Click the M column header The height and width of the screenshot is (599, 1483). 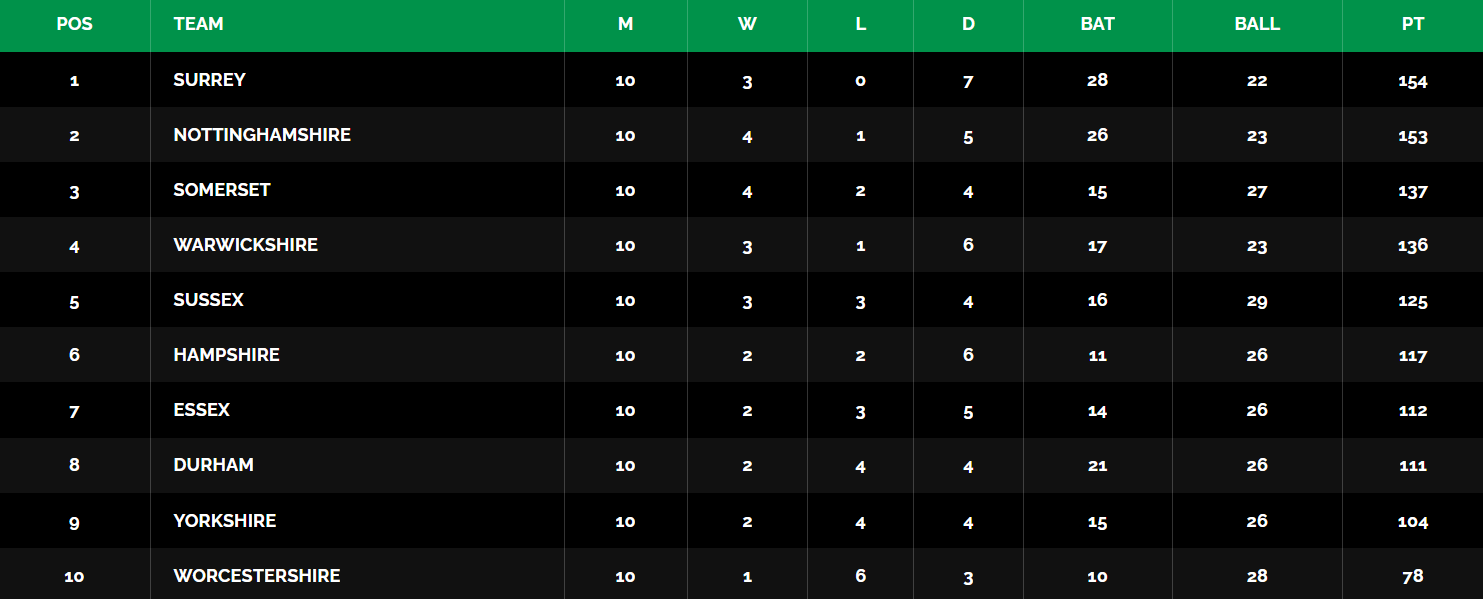click(x=625, y=24)
